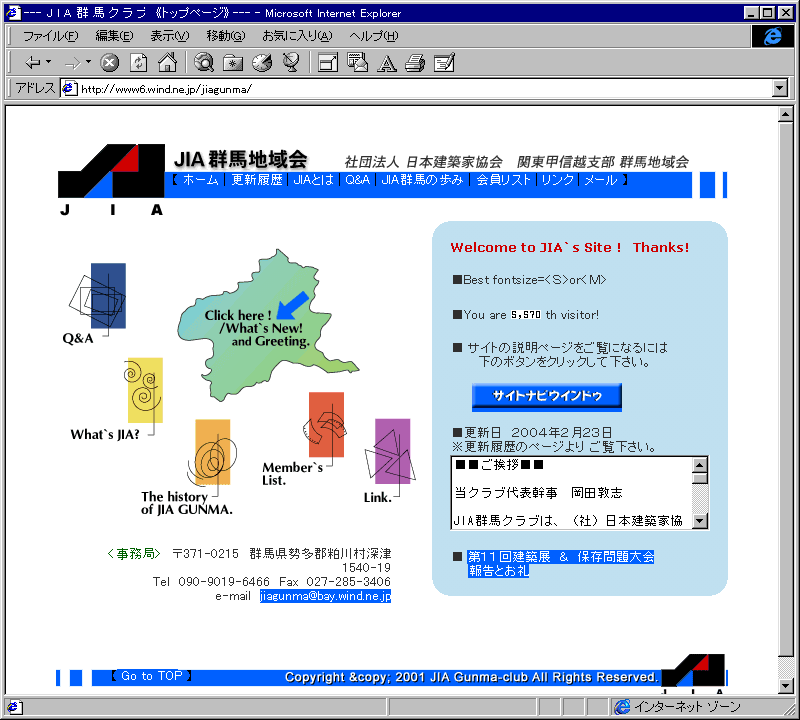Click the JIA logo at top left
The height and width of the screenshot is (720, 800).
tap(111, 179)
